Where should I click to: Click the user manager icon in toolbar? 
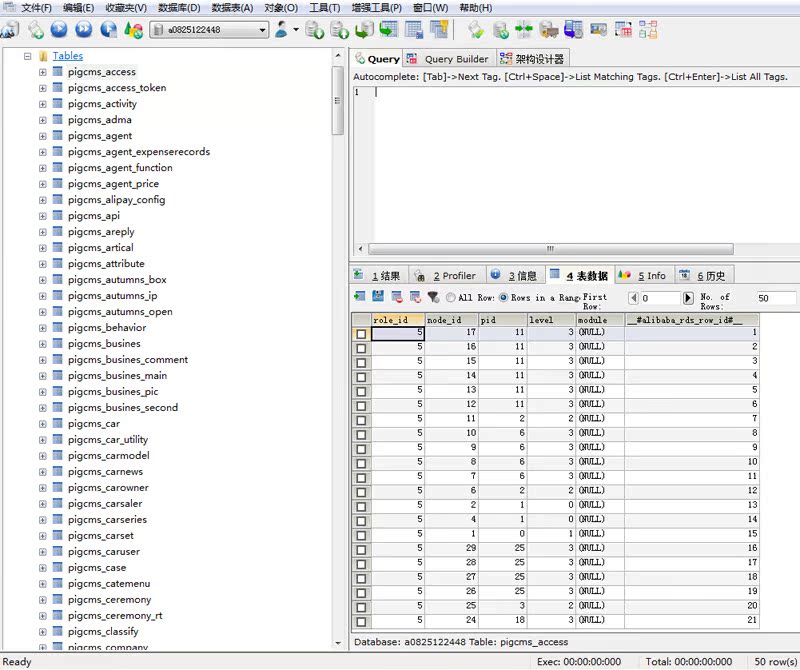(x=283, y=30)
